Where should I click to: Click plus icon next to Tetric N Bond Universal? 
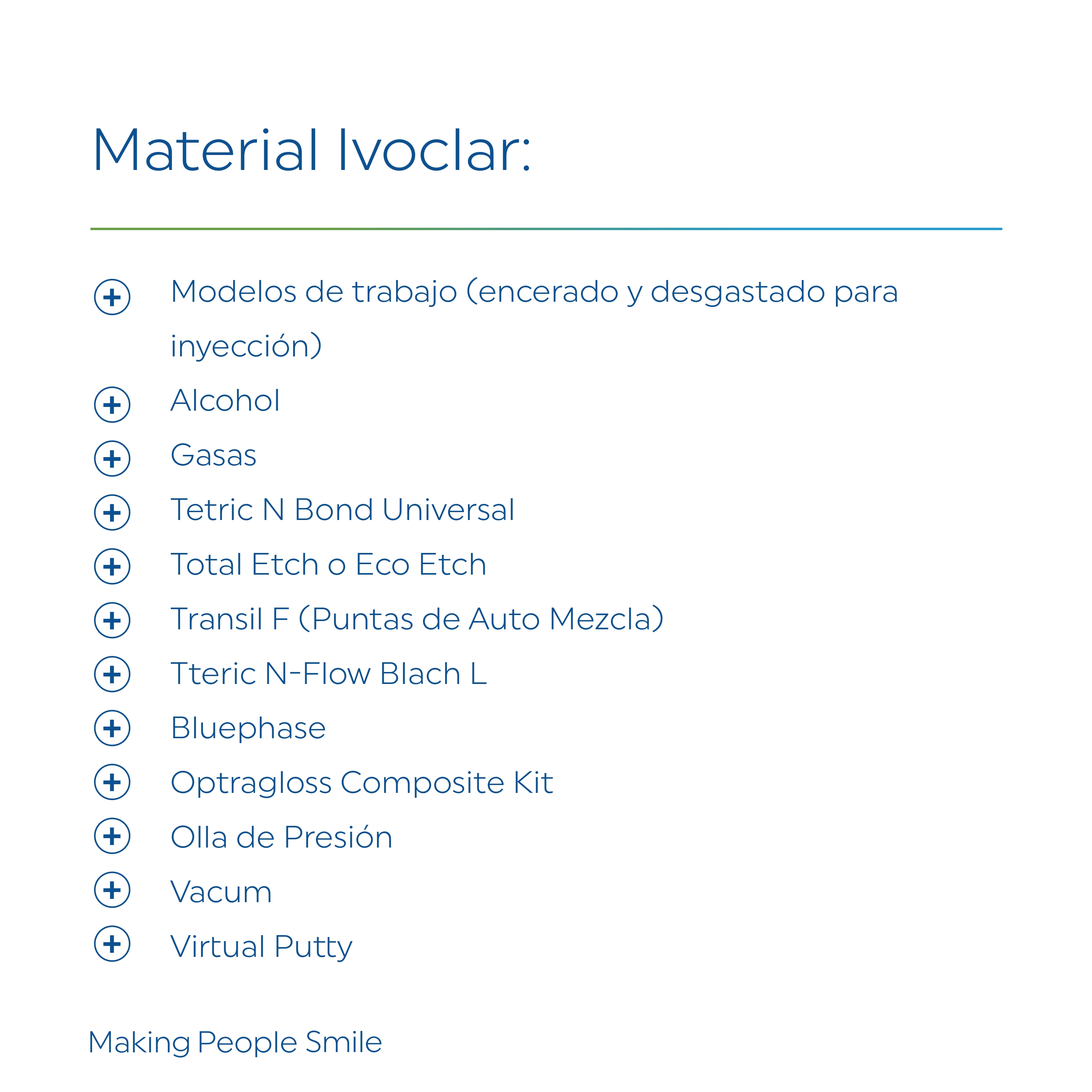click(x=112, y=512)
